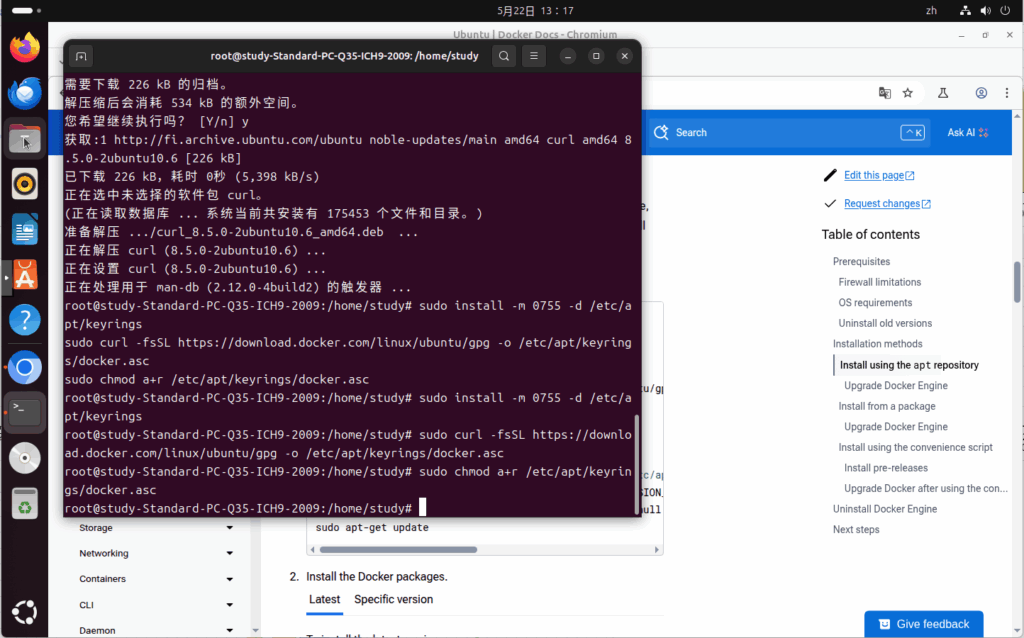Open the volume icon in top bar
This screenshot has height=638, width=1024.
tap(985, 10)
